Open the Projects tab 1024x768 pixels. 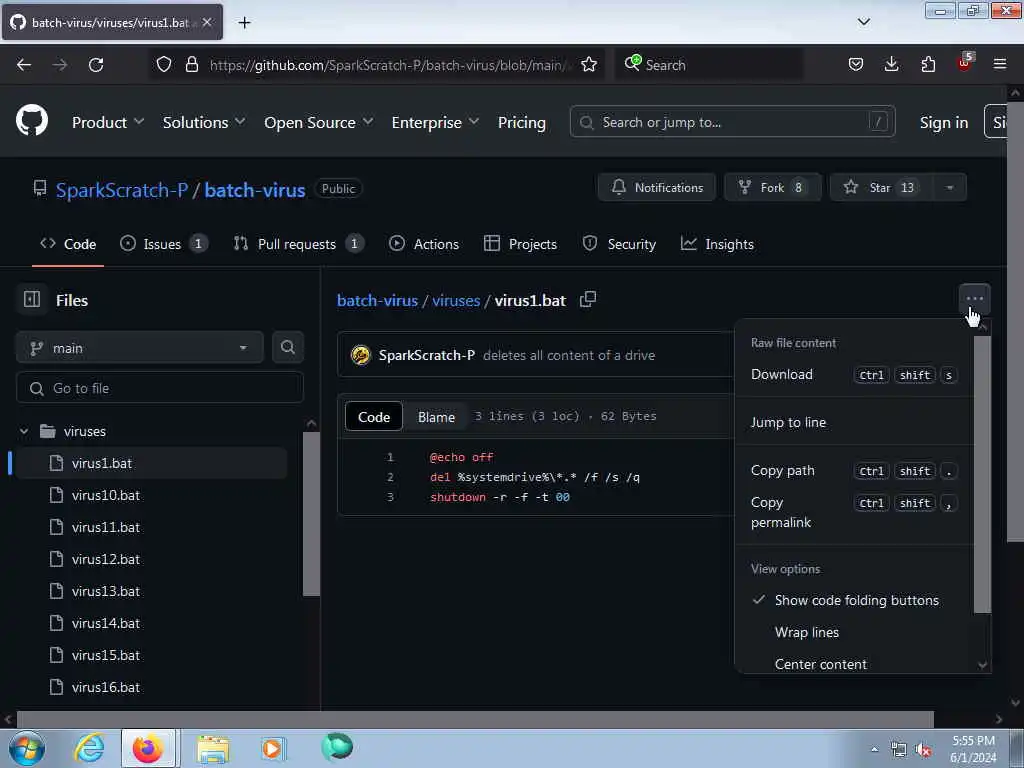tap(520, 244)
